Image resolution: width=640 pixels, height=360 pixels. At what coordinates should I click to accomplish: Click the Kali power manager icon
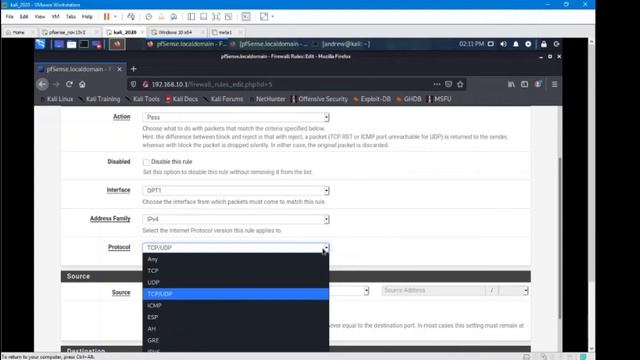pyautogui.click(x=528, y=44)
